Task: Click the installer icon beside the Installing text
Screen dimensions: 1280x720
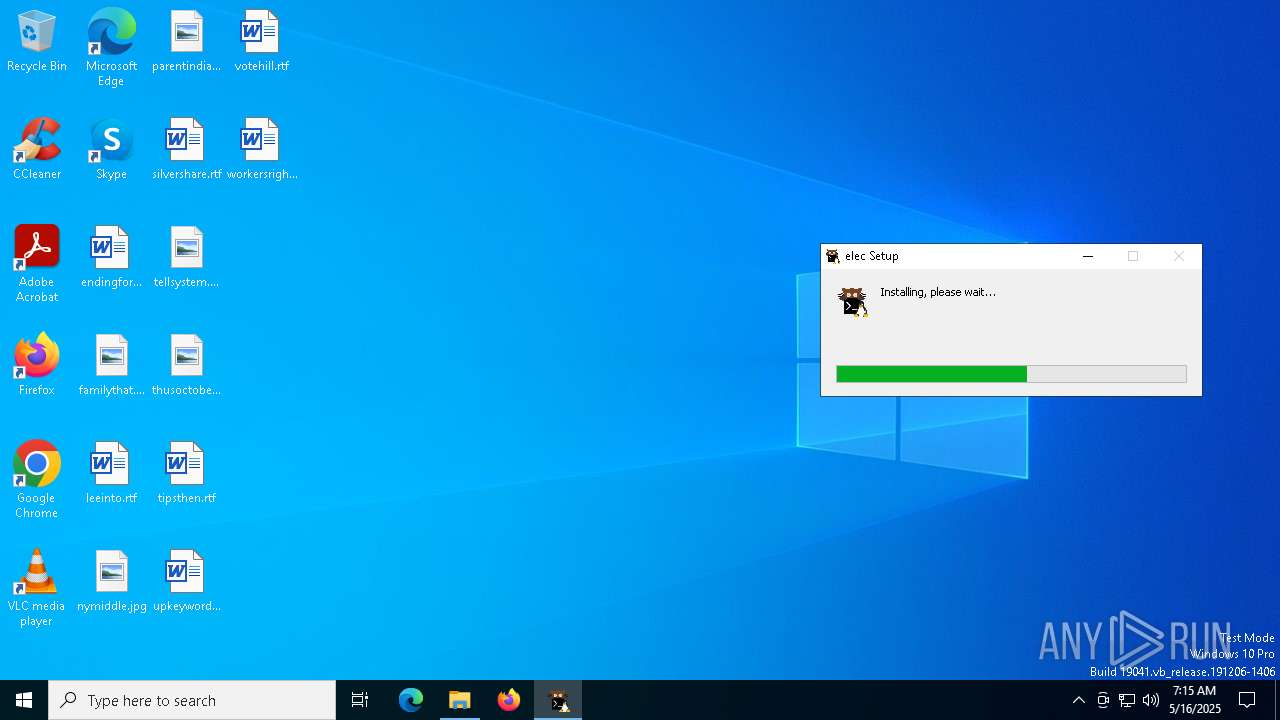Action: pos(852,301)
